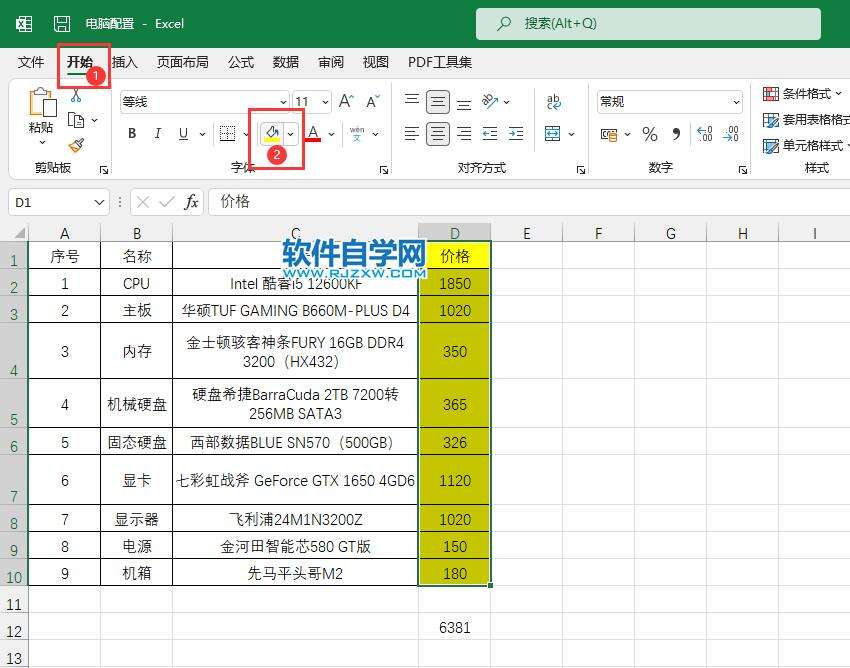Toggle Italic formatting
This screenshot has height=668, width=850.
[x=157, y=133]
